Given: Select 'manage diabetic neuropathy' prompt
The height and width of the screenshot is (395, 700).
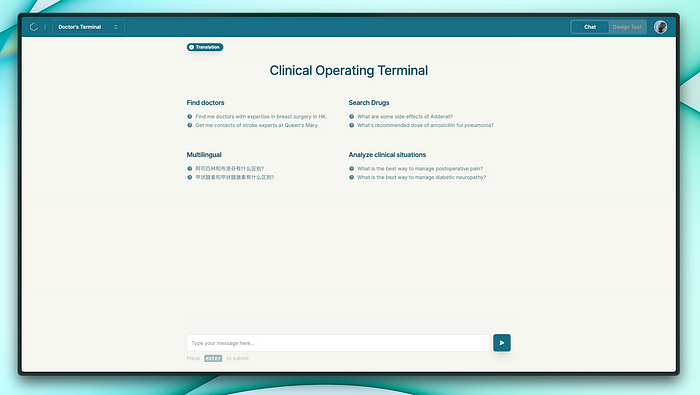Looking at the screenshot, I should 421,177.
